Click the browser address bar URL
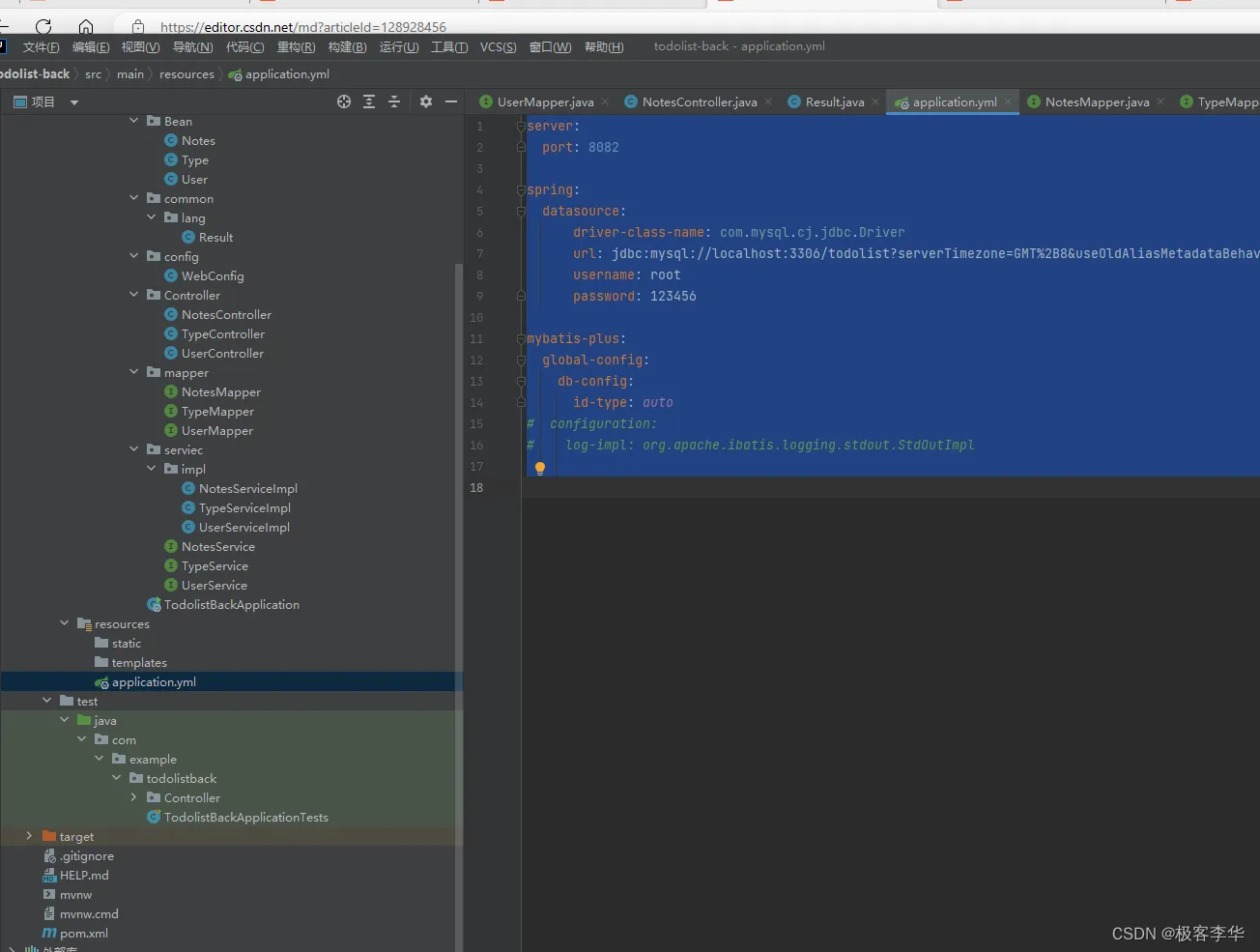The height and width of the screenshot is (952, 1260). [x=303, y=27]
